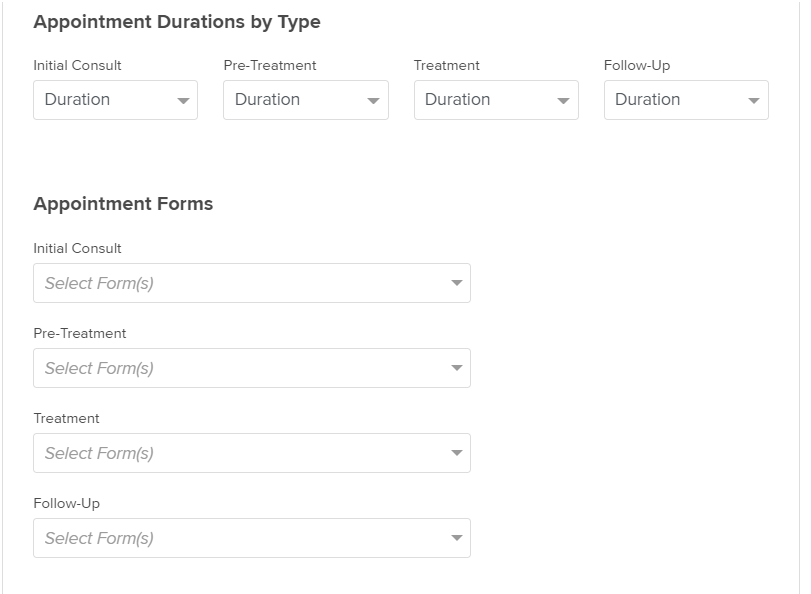
Task: Click the Pre-Treatment label above the Duration dropdown
Action: click(x=269, y=65)
